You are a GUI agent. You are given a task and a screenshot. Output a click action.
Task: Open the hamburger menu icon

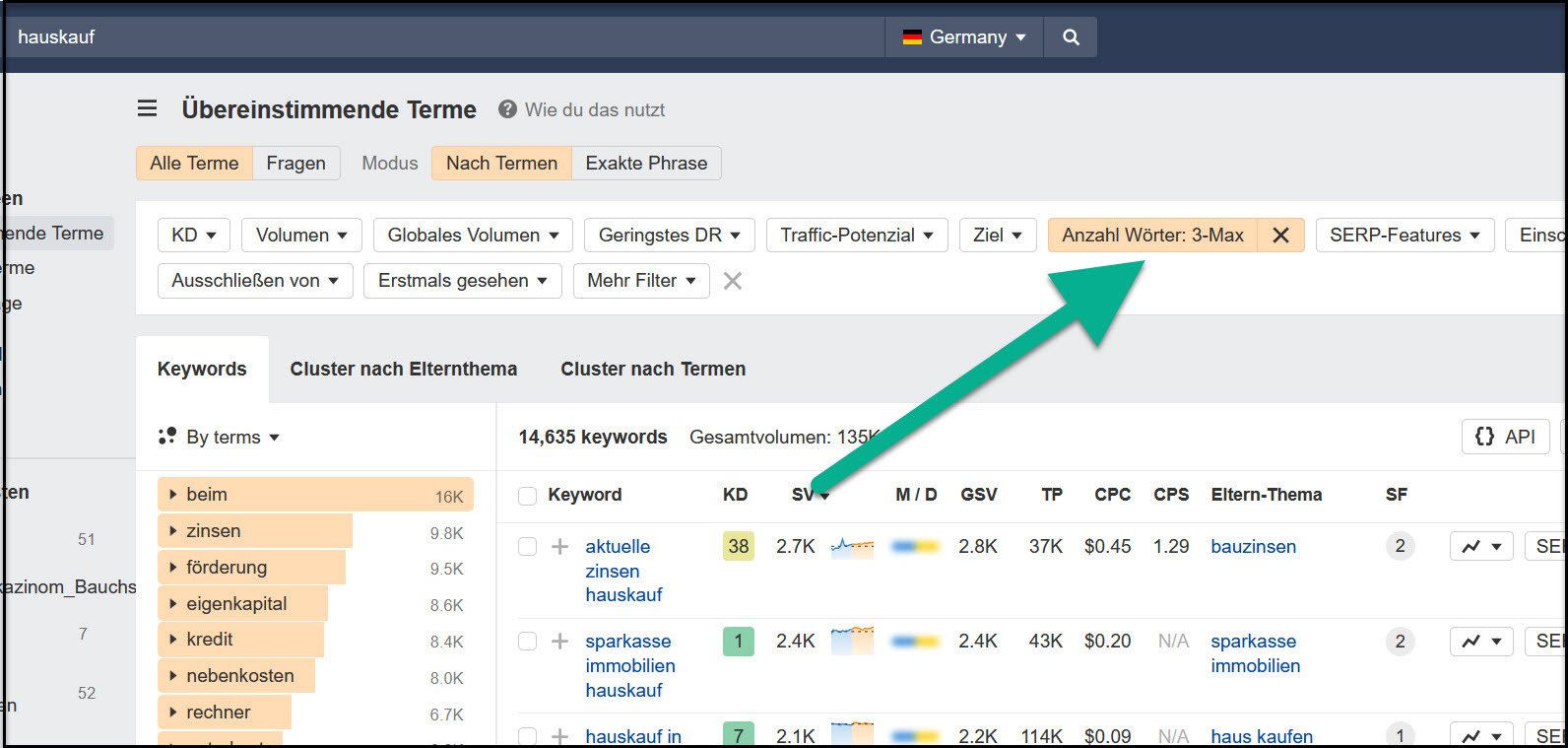pyautogui.click(x=147, y=108)
